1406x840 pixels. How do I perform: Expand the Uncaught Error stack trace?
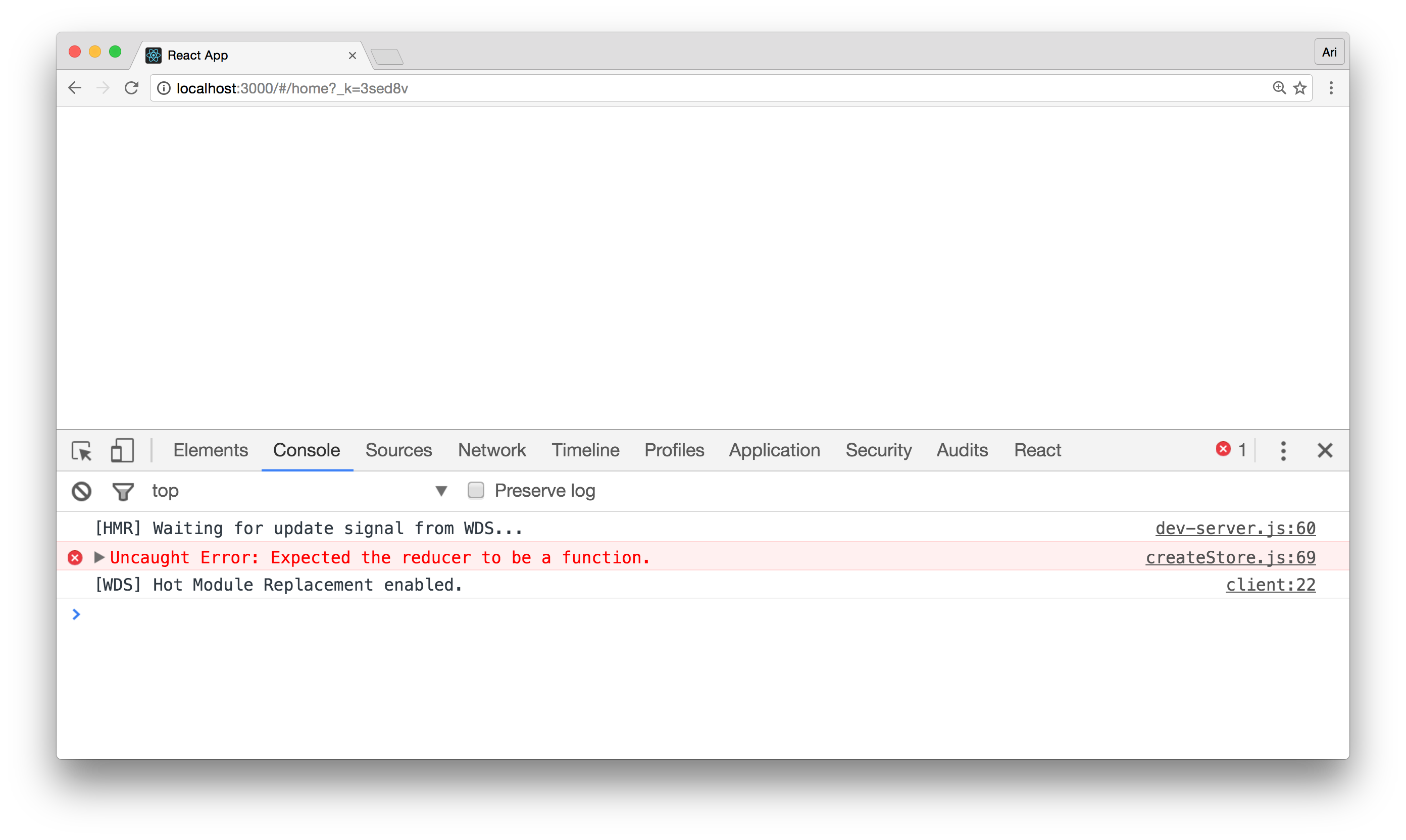point(99,557)
